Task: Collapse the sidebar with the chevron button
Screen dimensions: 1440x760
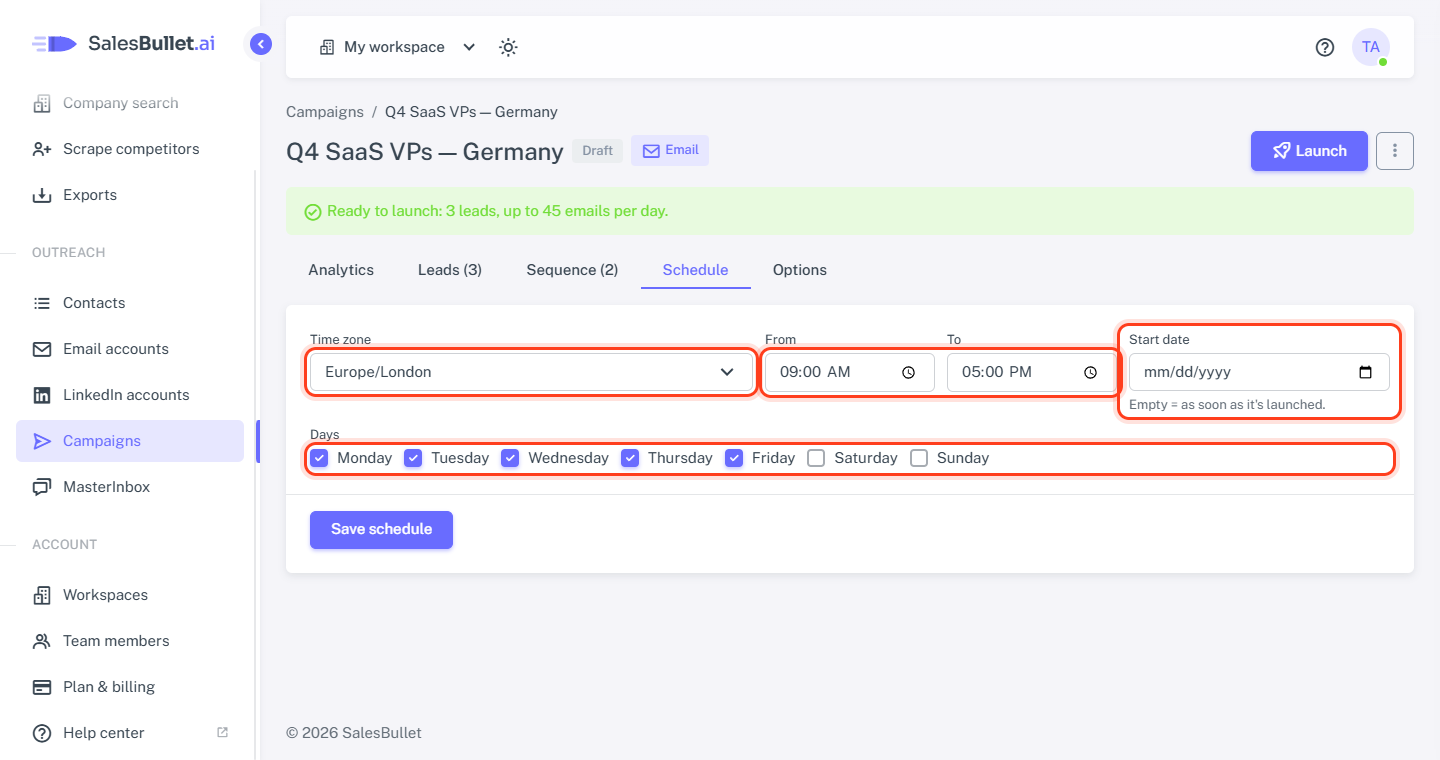Action: point(261,44)
